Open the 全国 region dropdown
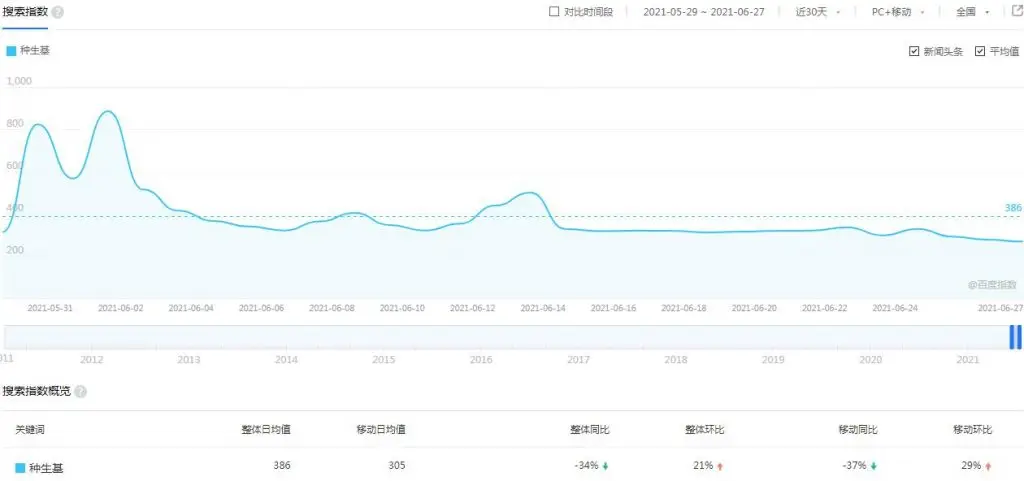The image size is (1024, 481). (972, 12)
